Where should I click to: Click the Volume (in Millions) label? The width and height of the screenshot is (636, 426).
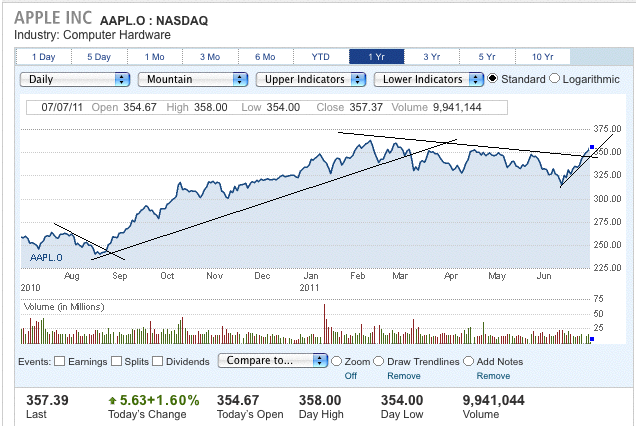(64, 307)
